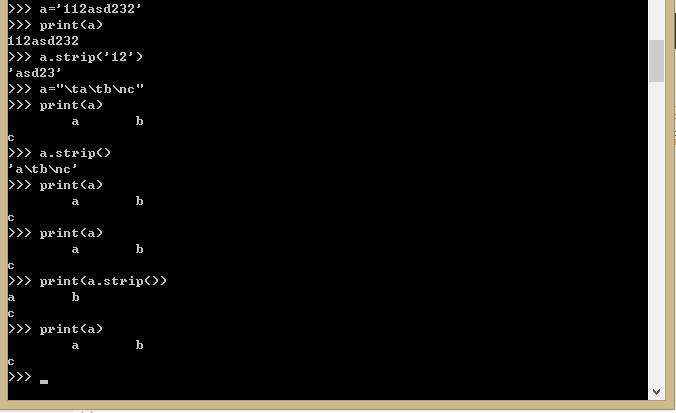Click the 112asd232 output line
This screenshot has height=413, width=676.
[x=43, y=41]
